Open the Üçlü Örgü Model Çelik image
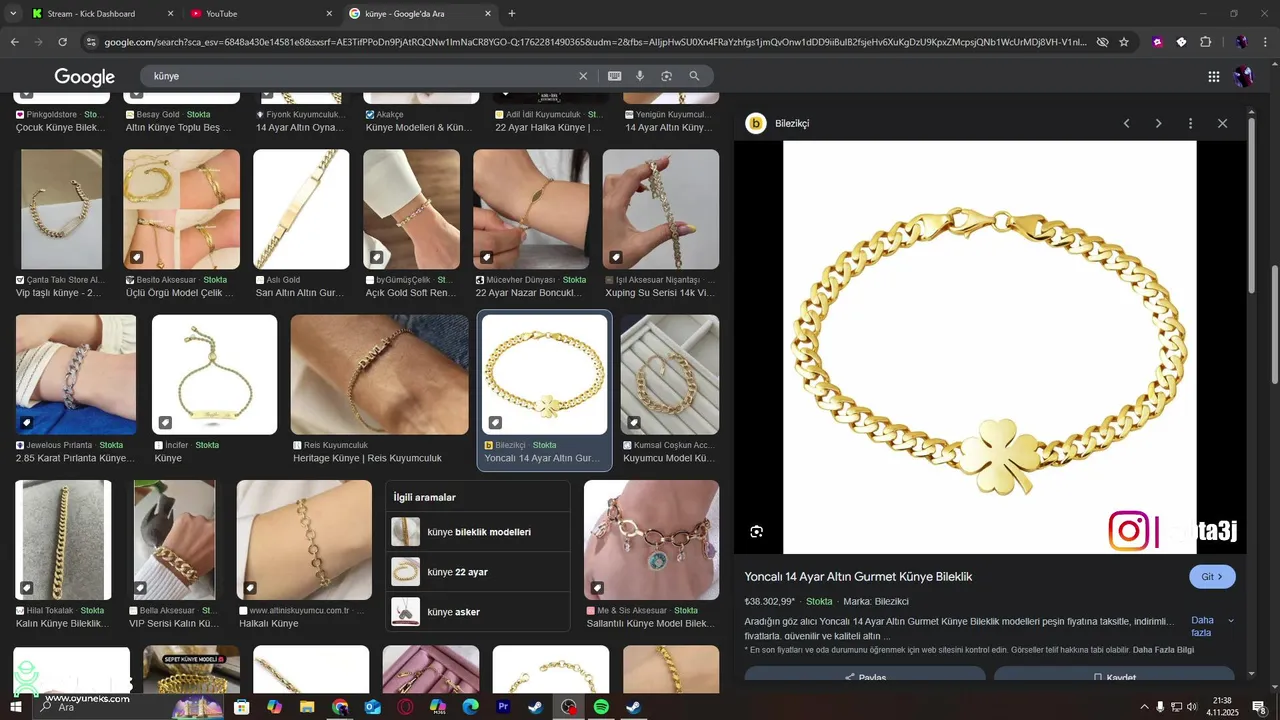Screen dimensions: 1280x720 (x=181, y=209)
